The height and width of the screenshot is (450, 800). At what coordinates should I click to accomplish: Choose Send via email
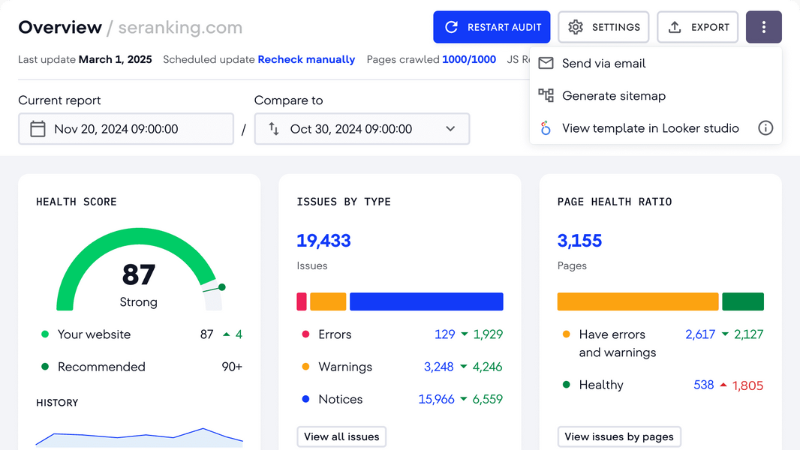pos(656,63)
